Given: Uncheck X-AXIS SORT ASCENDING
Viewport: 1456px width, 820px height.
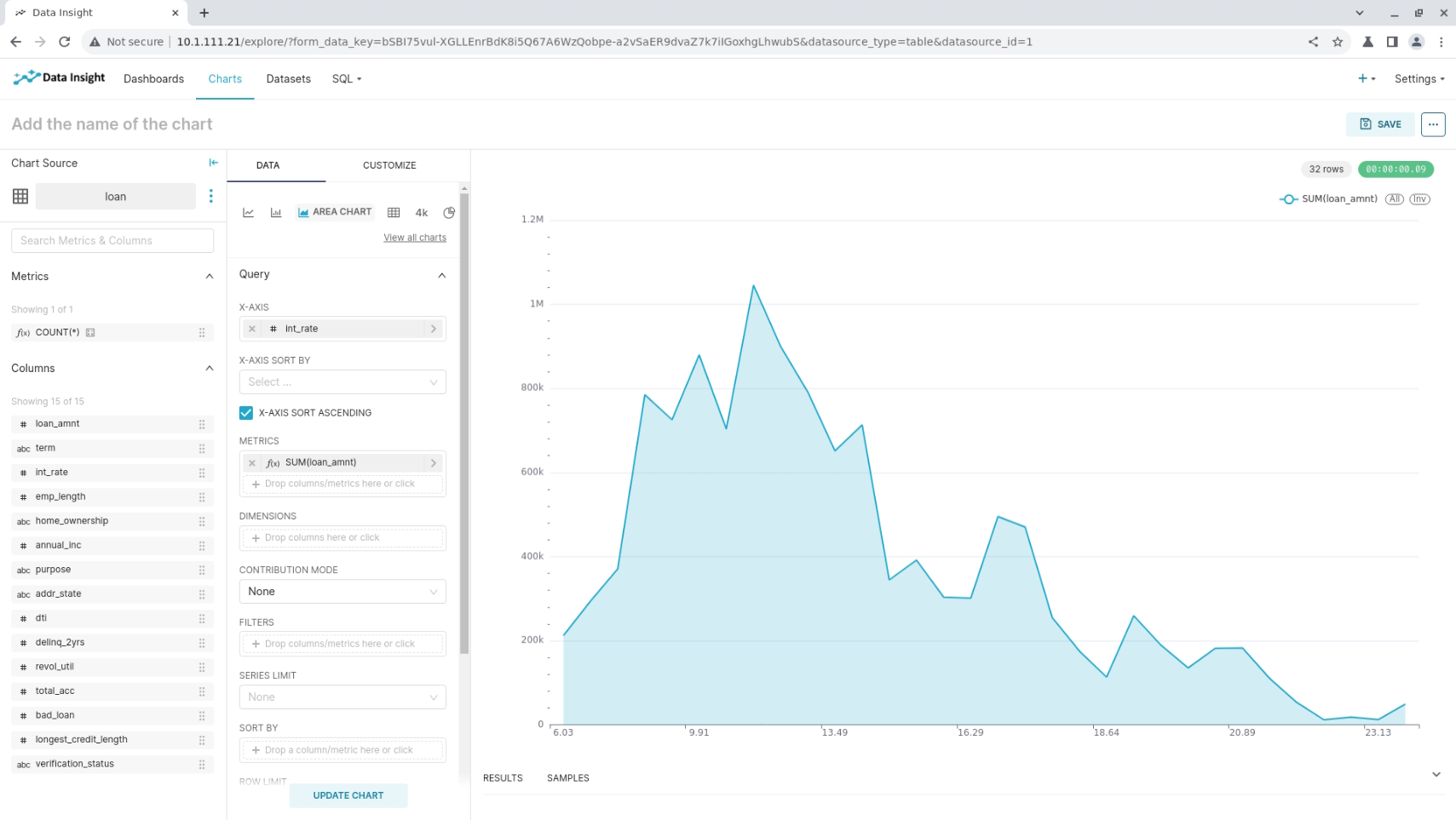Looking at the screenshot, I should 245,413.
